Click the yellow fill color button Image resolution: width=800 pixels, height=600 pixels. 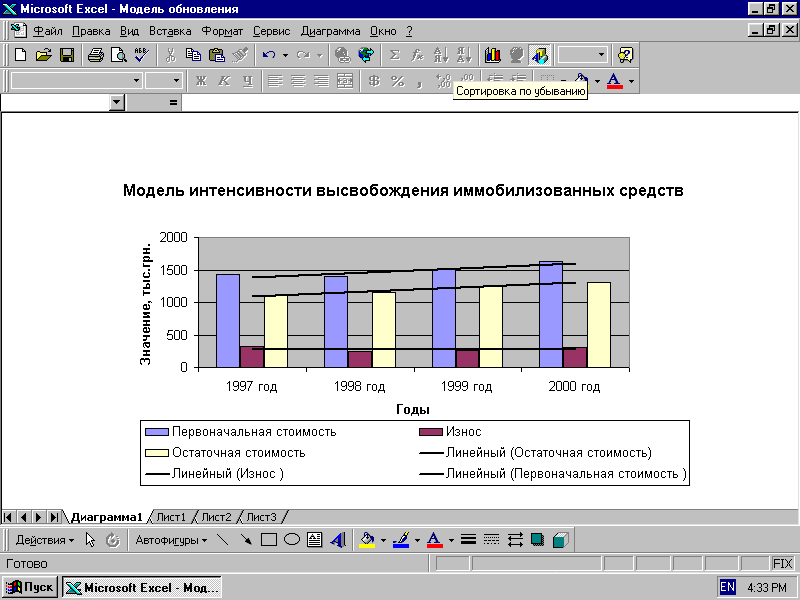[x=367, y=540]
